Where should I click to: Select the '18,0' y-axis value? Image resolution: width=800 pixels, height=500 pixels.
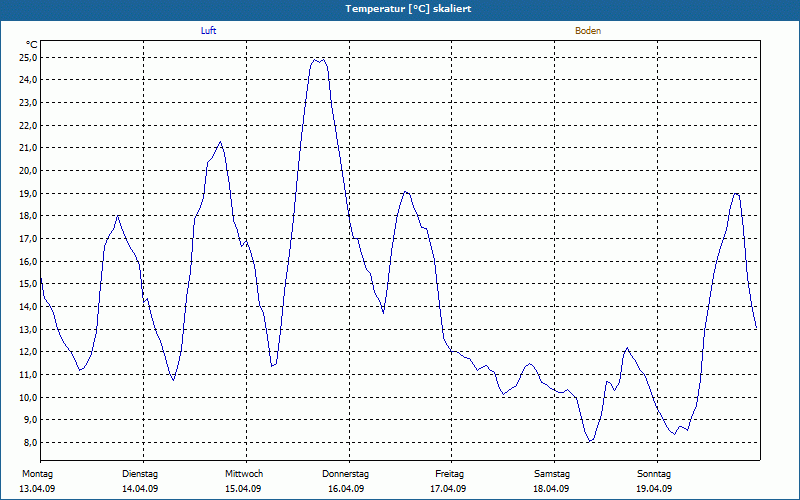point(28,216)
